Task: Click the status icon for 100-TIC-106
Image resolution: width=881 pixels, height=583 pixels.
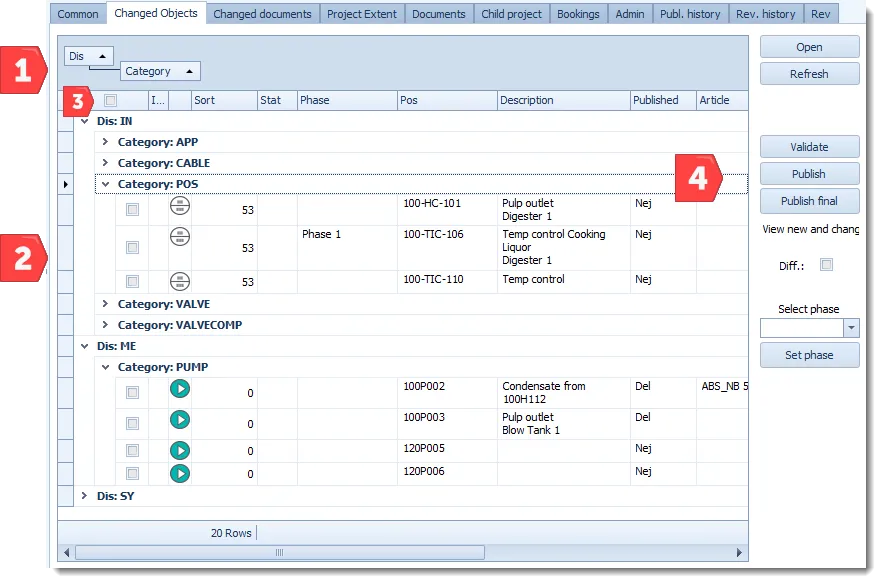Action: point(180,236)
